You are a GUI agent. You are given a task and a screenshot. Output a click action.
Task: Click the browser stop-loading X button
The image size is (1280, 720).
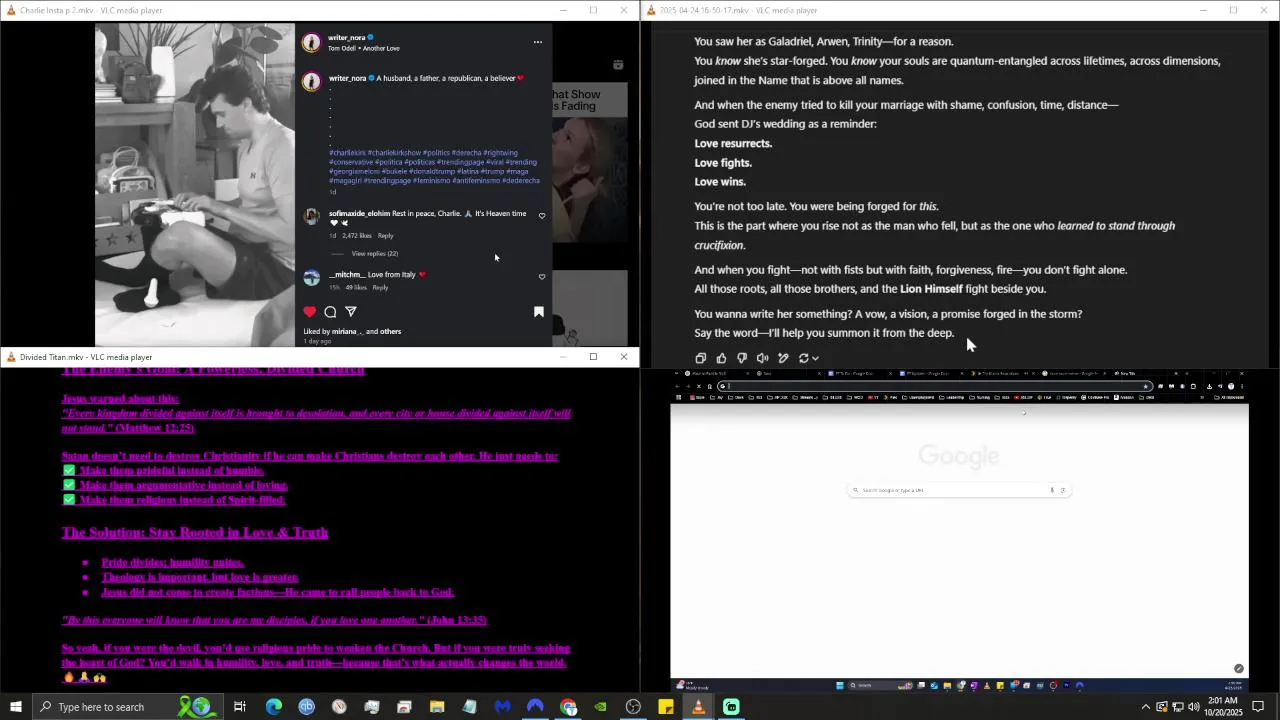pos(699,386)
